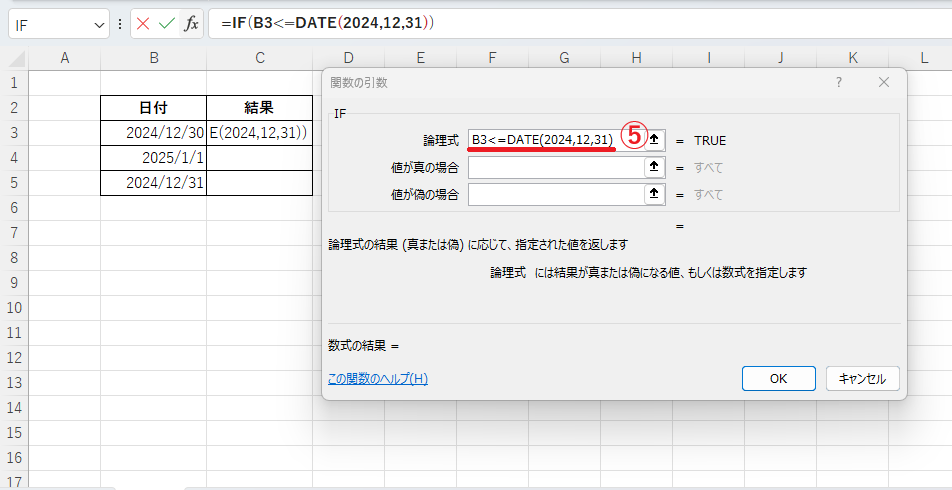
Task: Click cell with header 結果
Action: 260,107
